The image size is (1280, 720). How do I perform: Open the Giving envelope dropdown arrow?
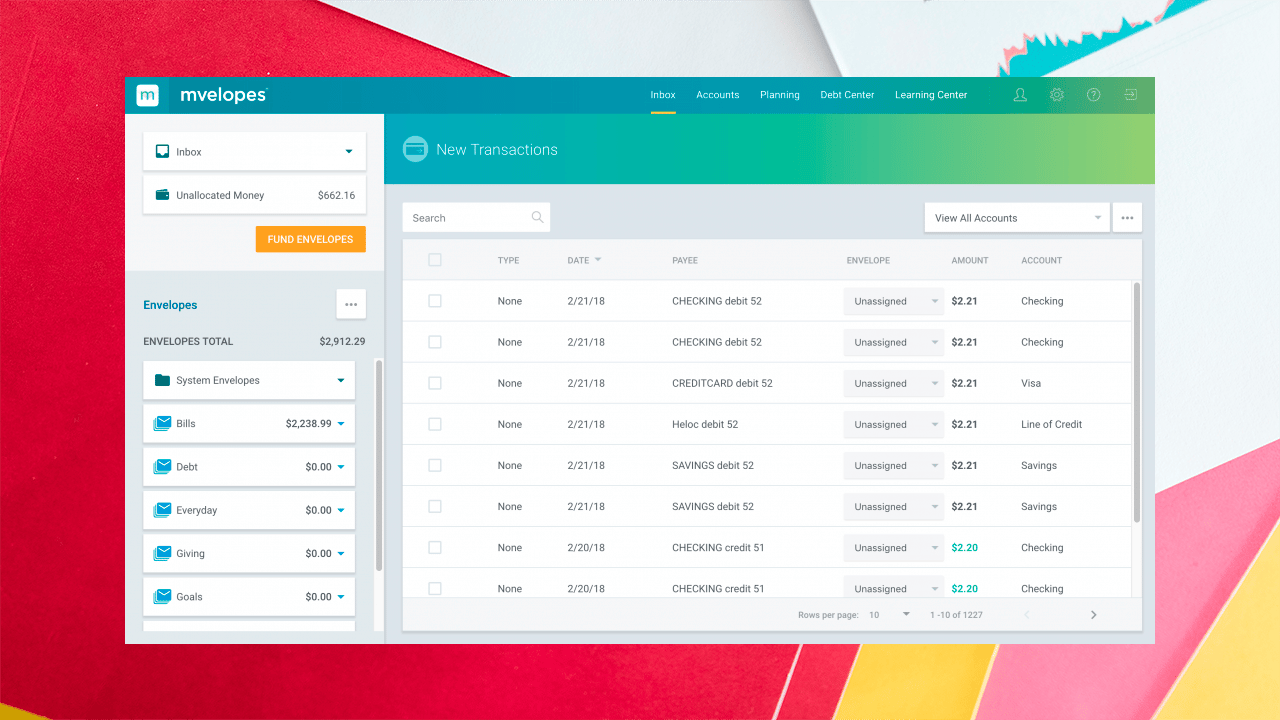pyautogui.click(x=341, y=553)
